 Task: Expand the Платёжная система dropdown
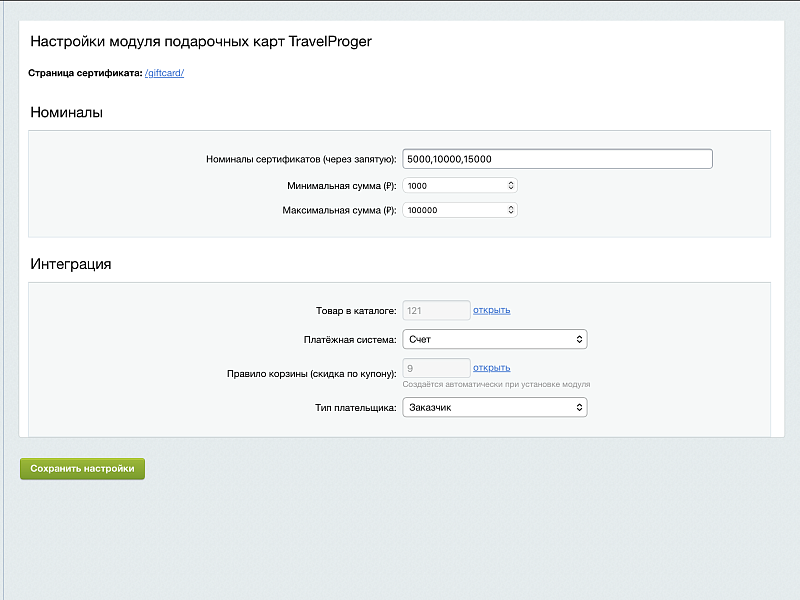point(495,339)
